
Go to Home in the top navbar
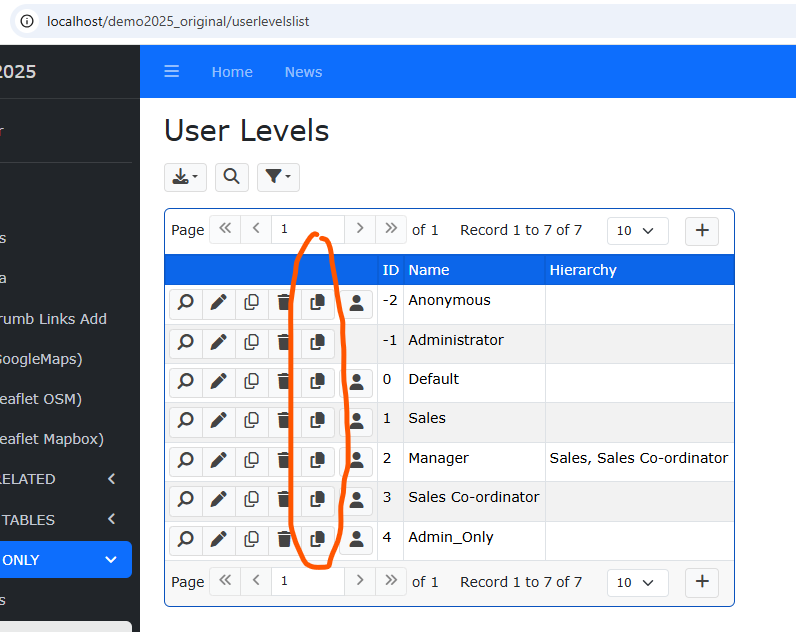tap(232, 72)
